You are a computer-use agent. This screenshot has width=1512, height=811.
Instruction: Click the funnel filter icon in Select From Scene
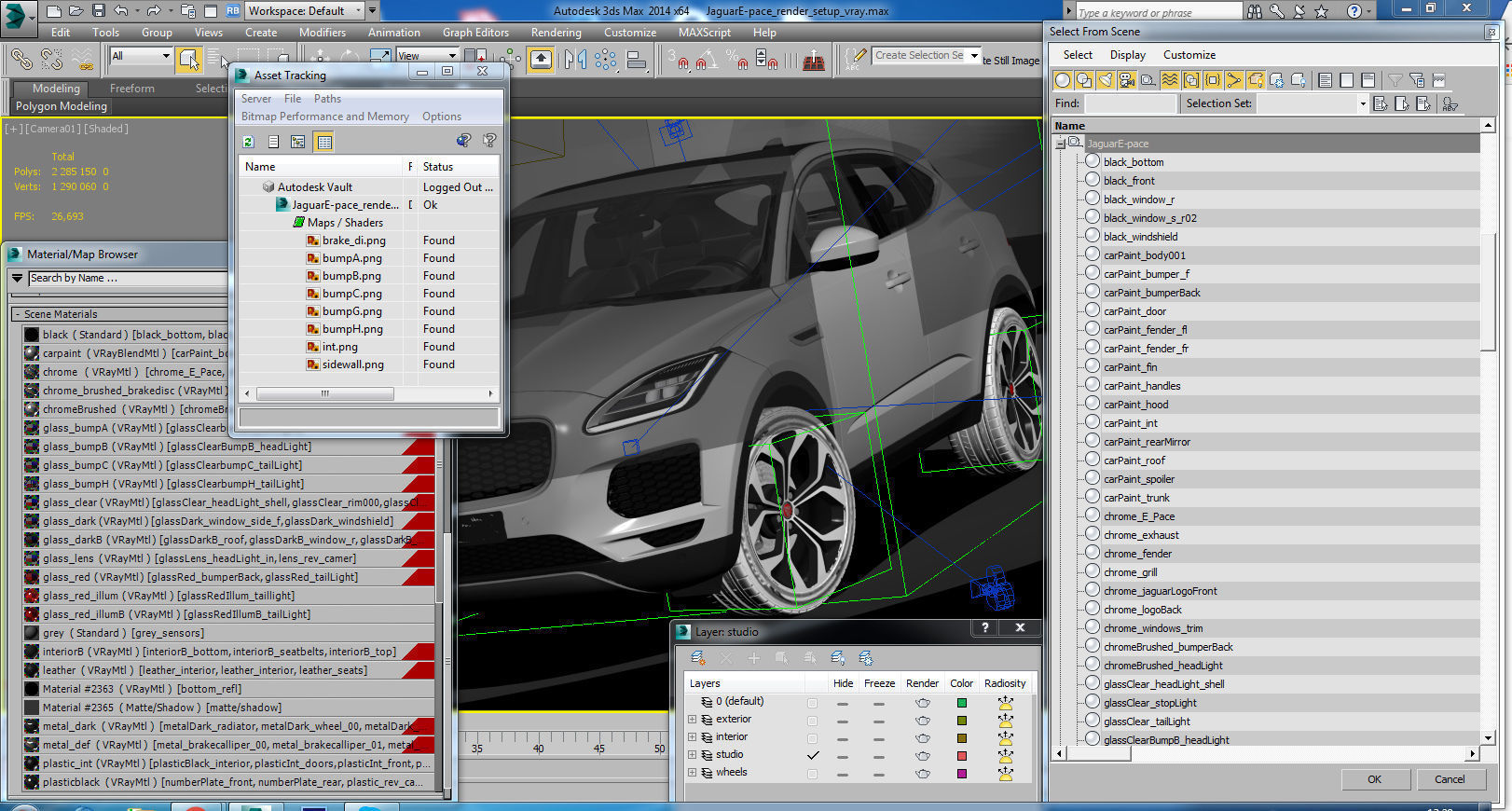[x=1395, y=80]
